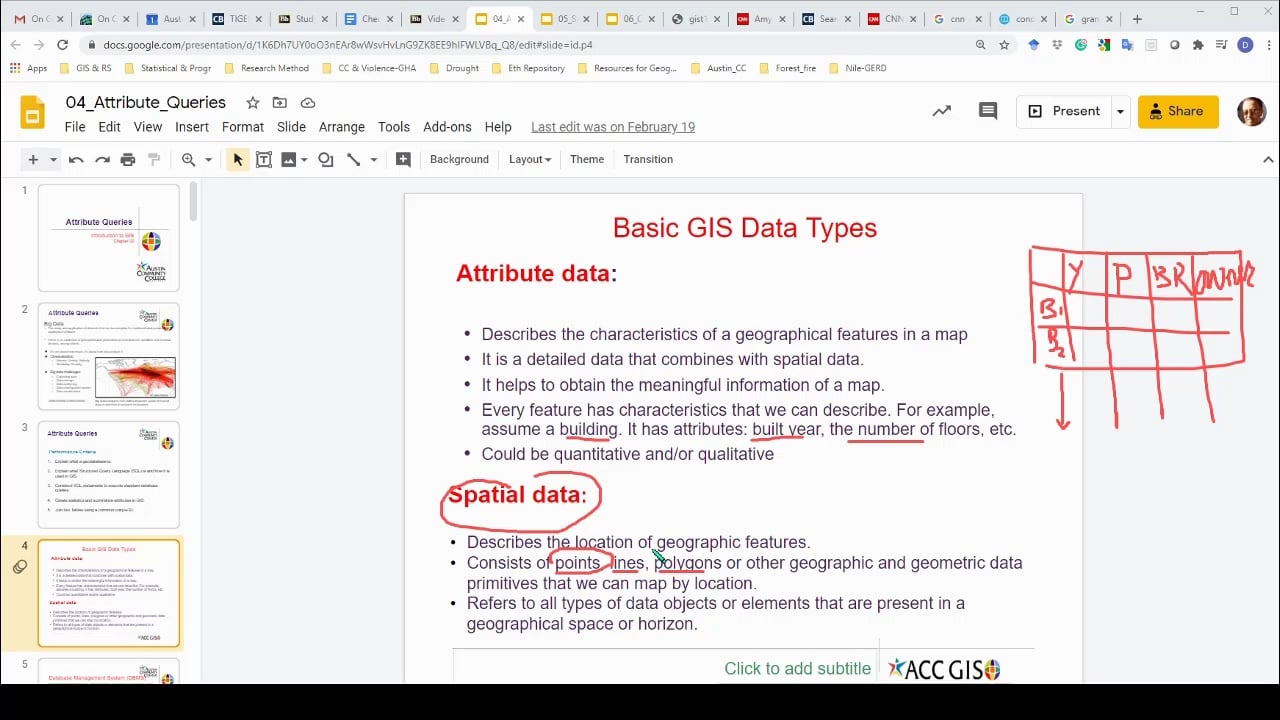Image resolution: width=1280 pixels, height=720 pixels.
Task: Open the zoom level dropdown arrow
Action: tap(208, 160)
